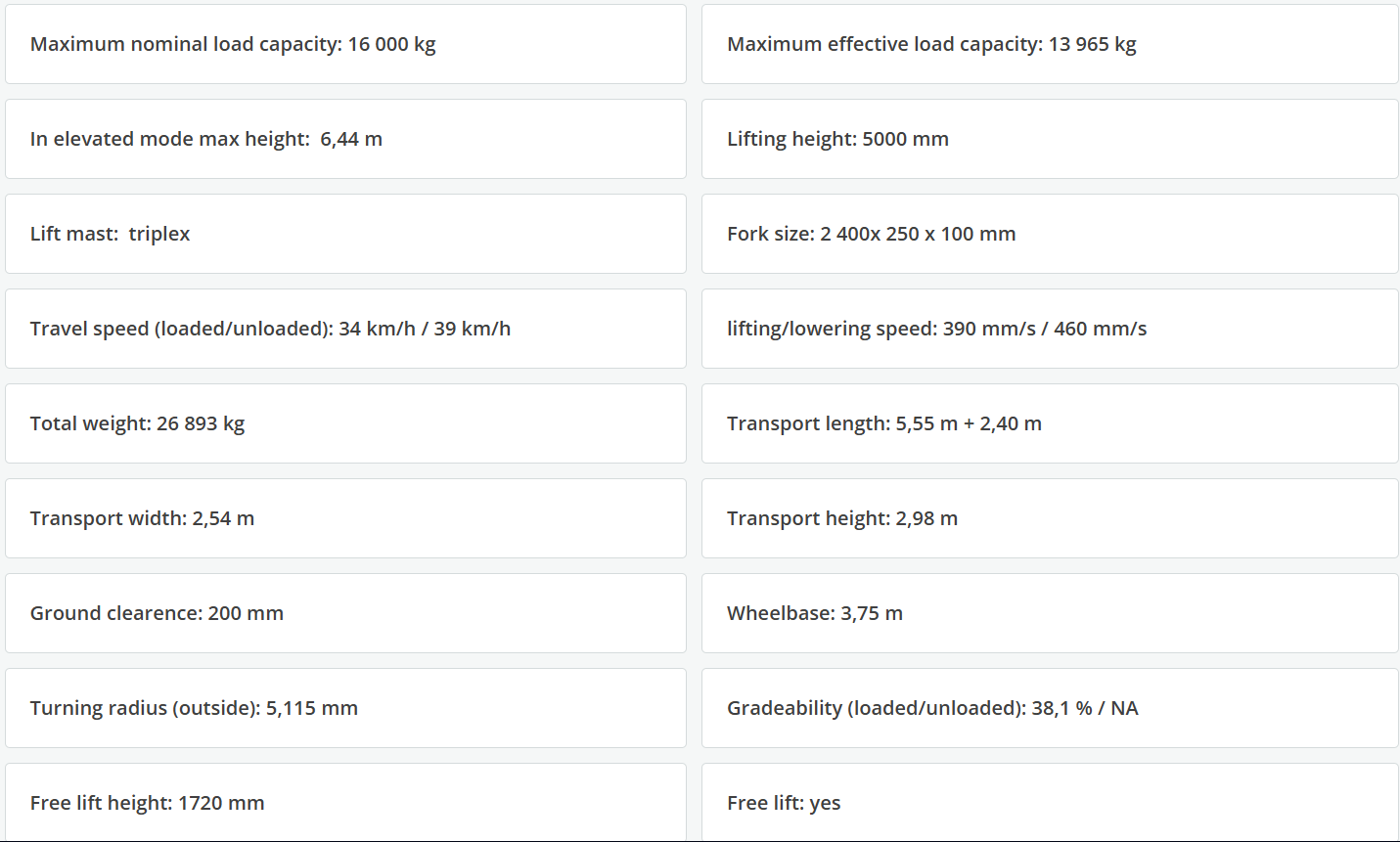The image size is (1400, 842).
Task: Select the Gradeability loaded/unloaded card
Action: coord(1050,708)
